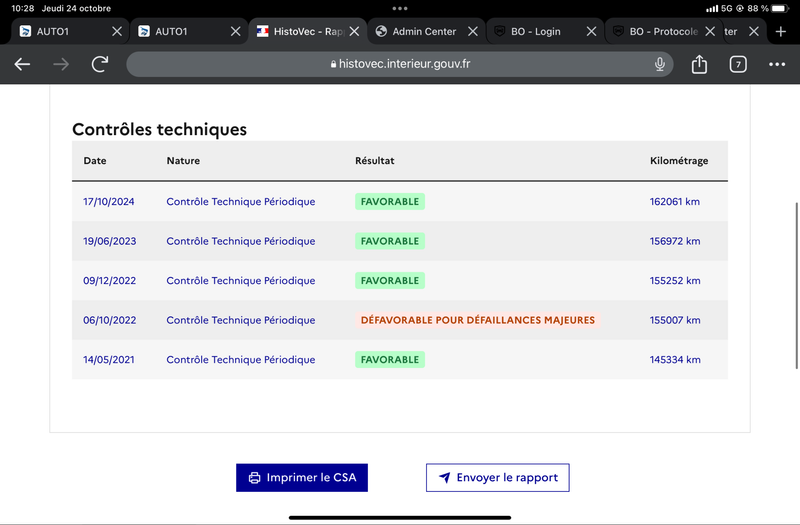The width and height of the screenshot is (800, 525).
Task: Click the 155007 km mileage value
Action: pyautogui.click(x=674, y=320)
